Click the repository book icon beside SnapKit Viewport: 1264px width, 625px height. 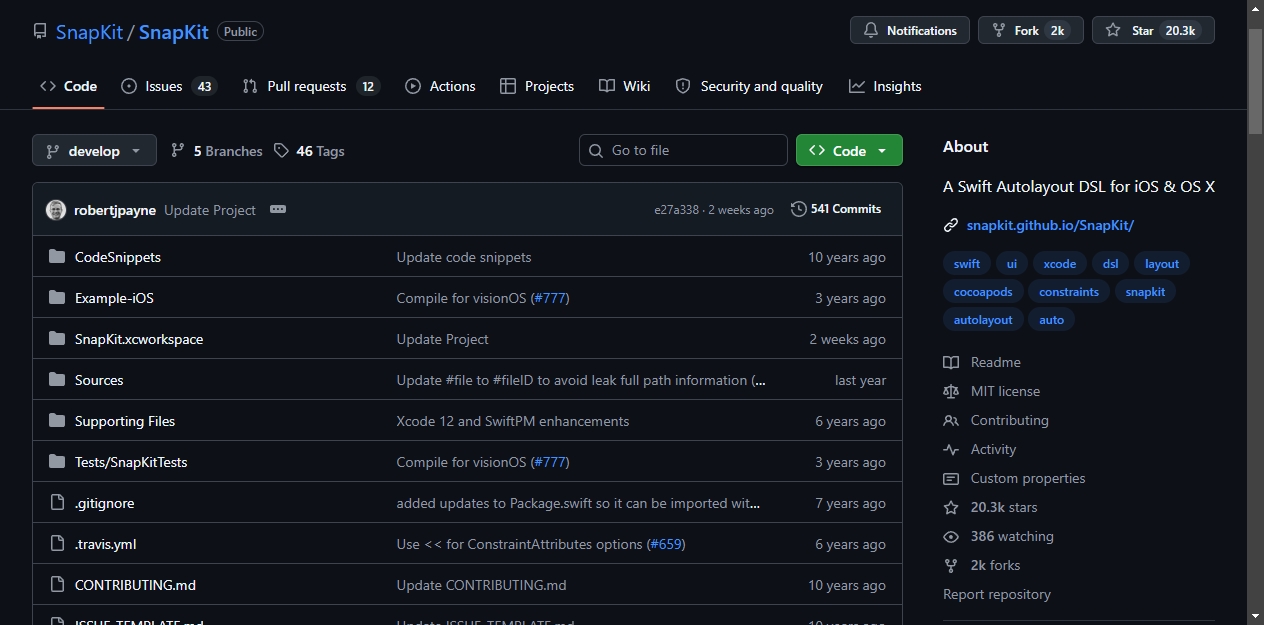(x=40, y=31)
